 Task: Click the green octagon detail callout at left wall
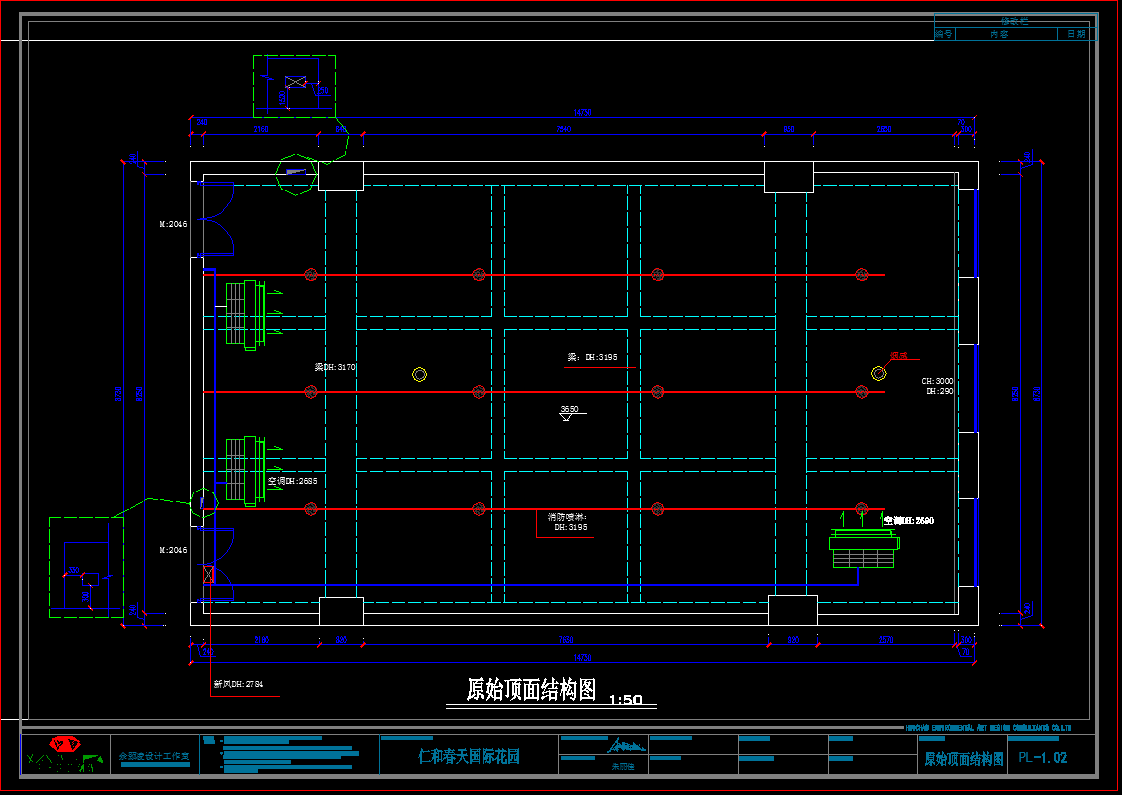tap(204, 503)
